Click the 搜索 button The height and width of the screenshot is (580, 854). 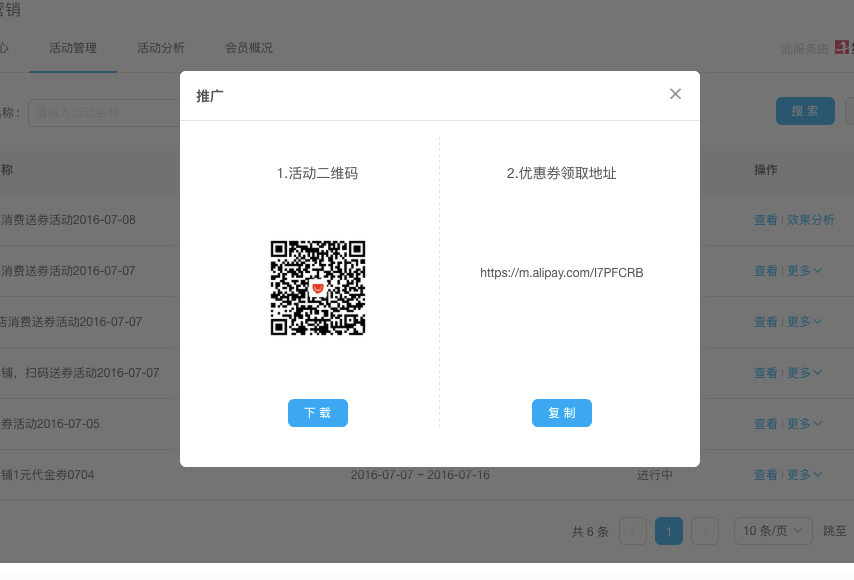805,111
